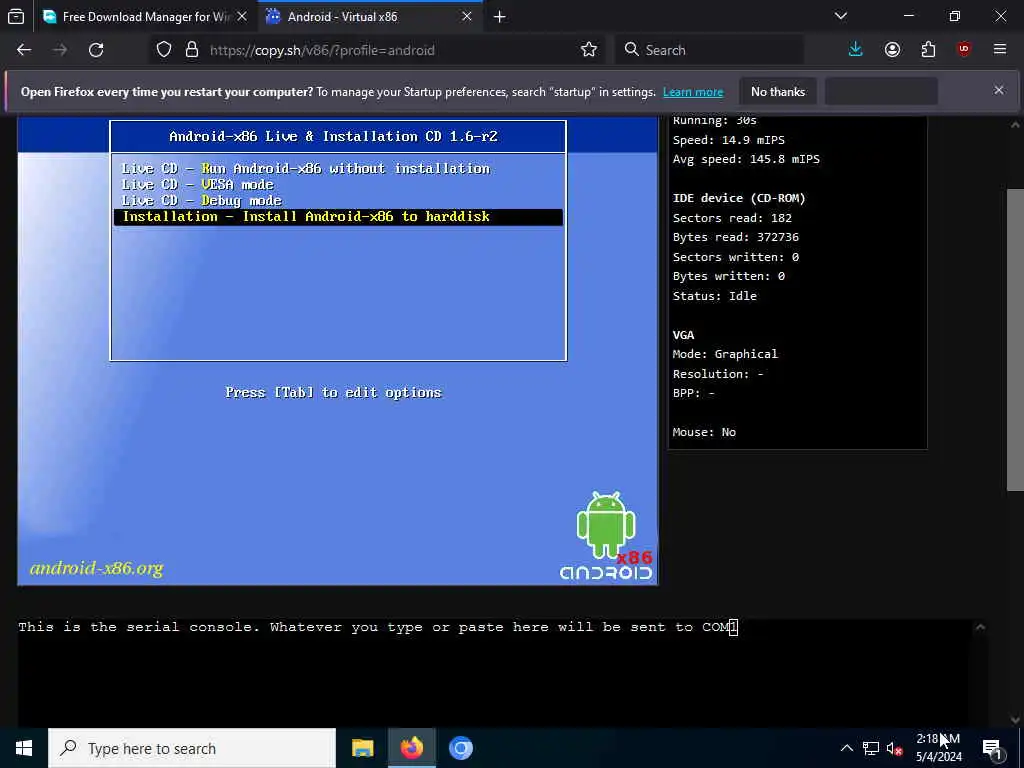This screenshot has height=768, width=1024.
Task: Open Firefox from the taskbar
Action: coord(411,748)
